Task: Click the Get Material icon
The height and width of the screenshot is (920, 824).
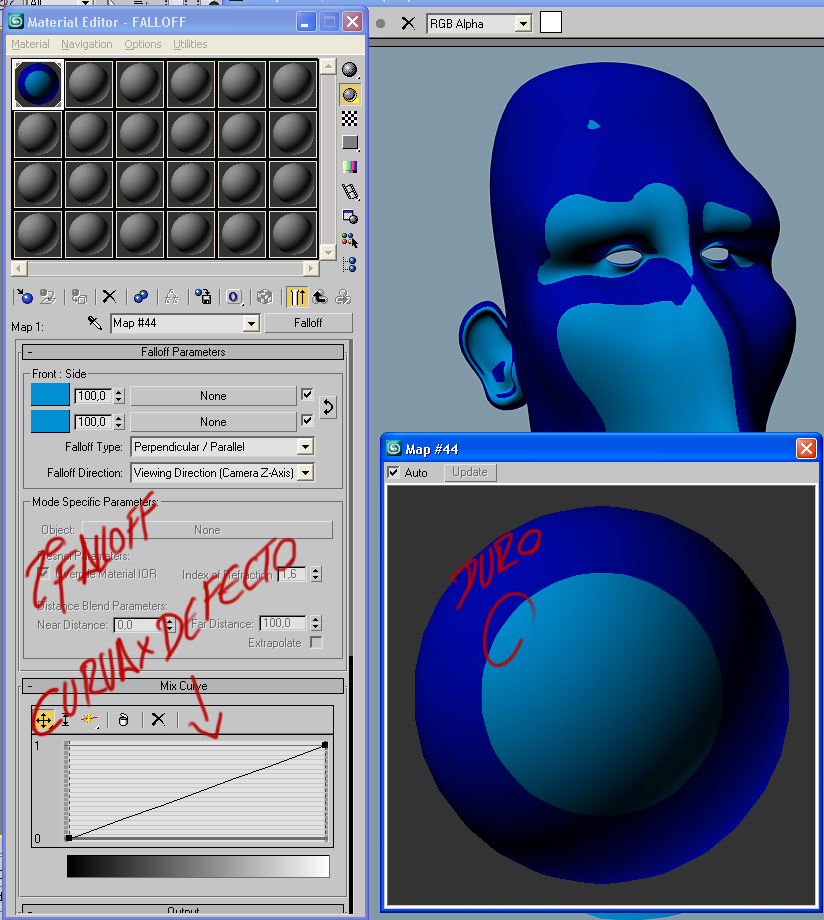Action: tap(25, 297)
